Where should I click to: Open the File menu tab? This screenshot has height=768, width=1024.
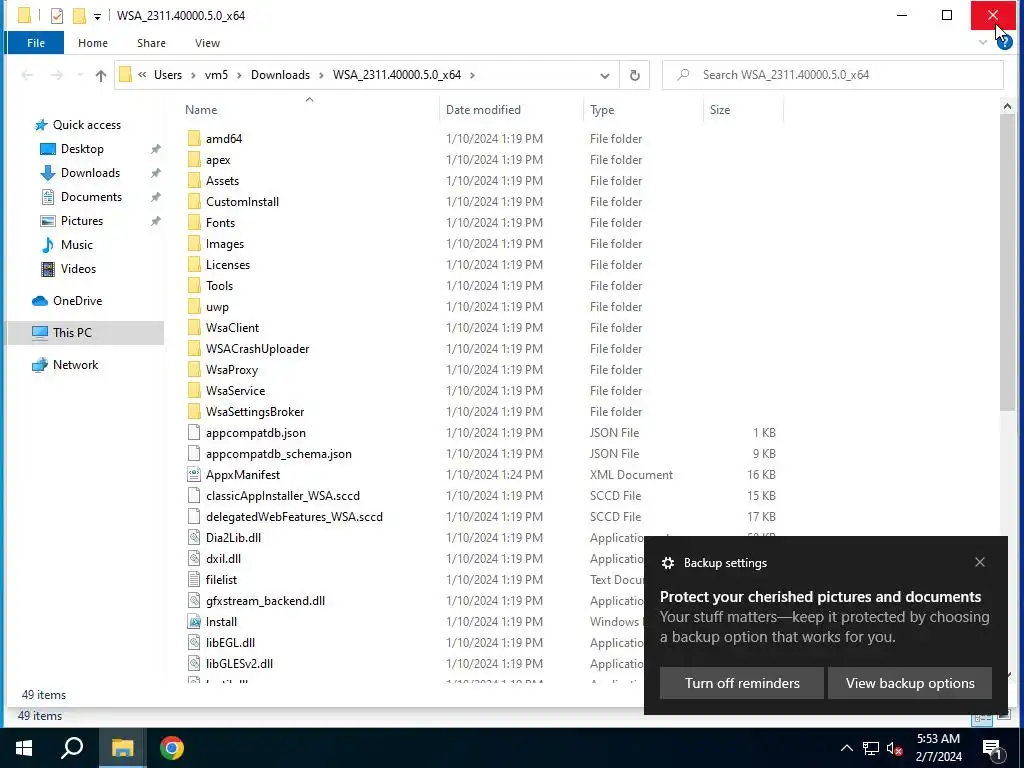point(36,43)
